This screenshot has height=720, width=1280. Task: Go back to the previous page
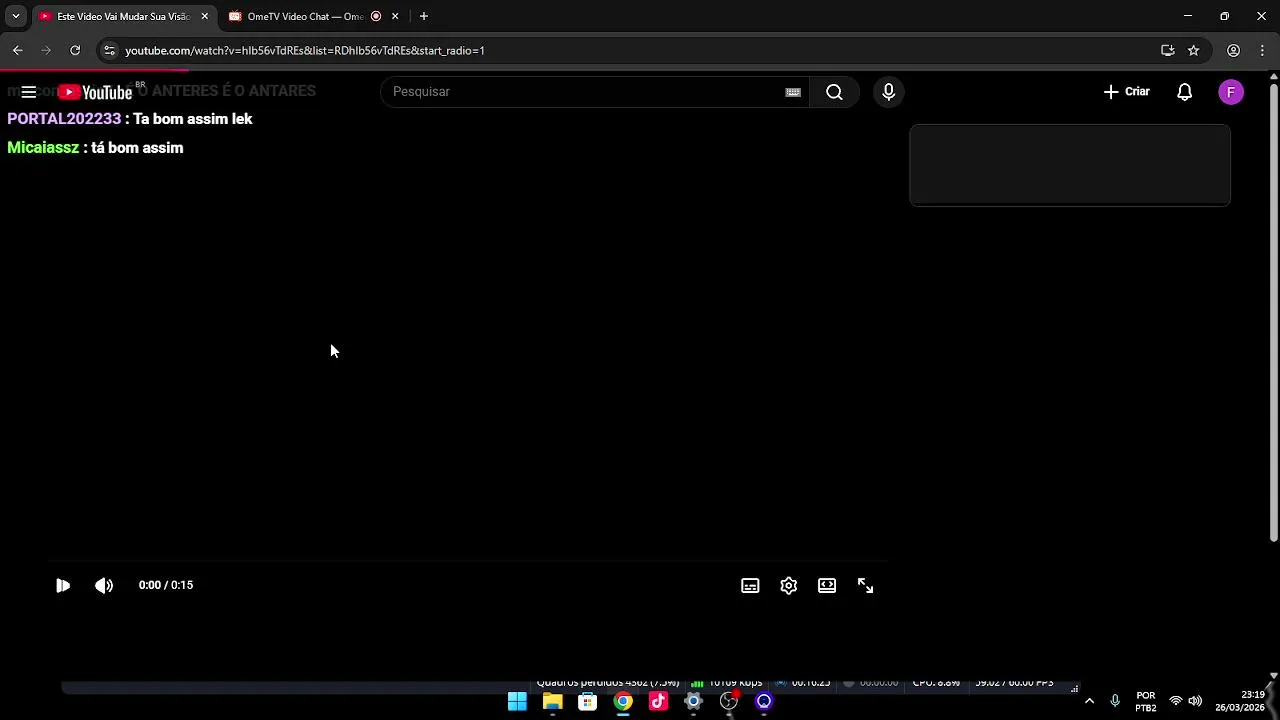(x=18, y=50)
